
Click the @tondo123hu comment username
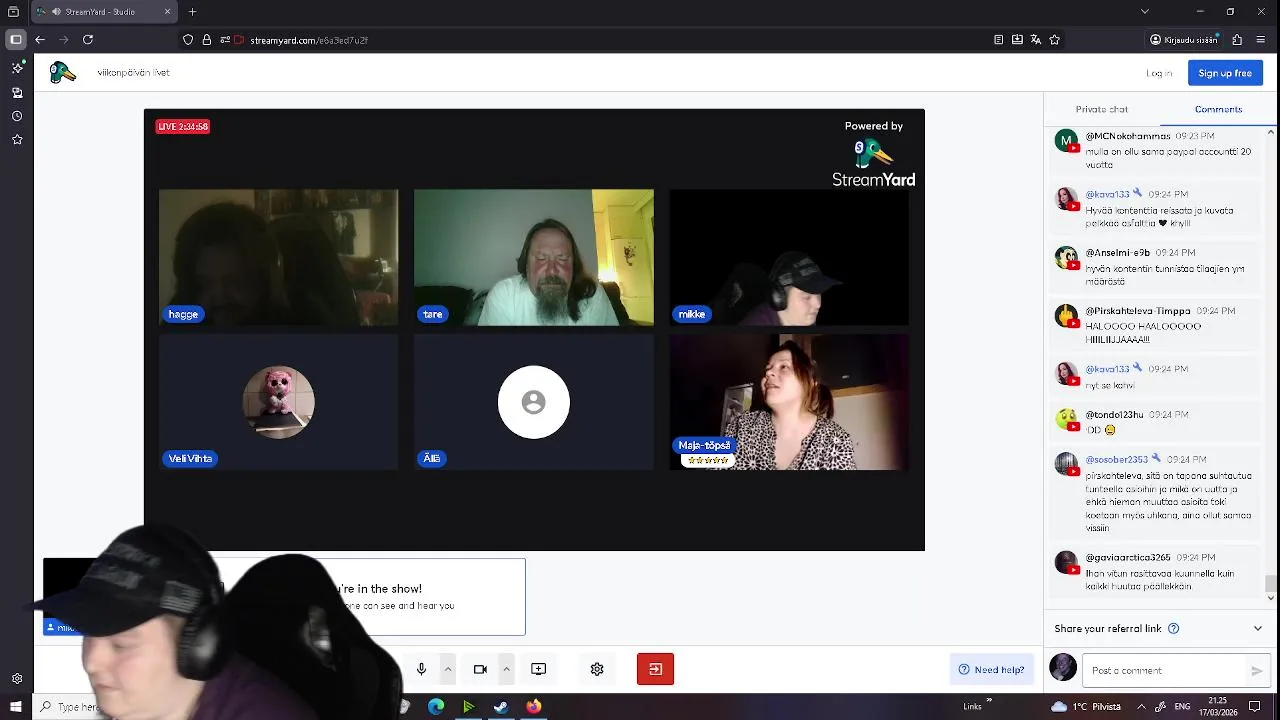1114,415
